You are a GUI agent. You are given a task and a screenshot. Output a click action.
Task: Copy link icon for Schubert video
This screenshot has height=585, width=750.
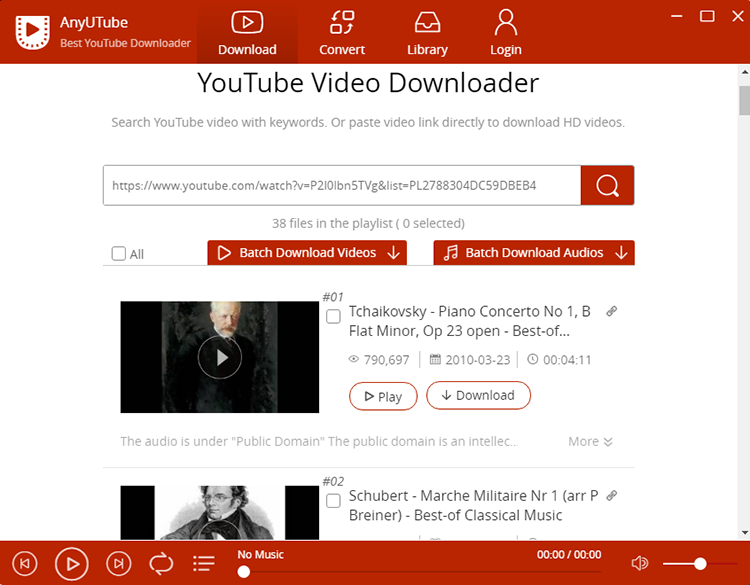(x=611, y=496)
